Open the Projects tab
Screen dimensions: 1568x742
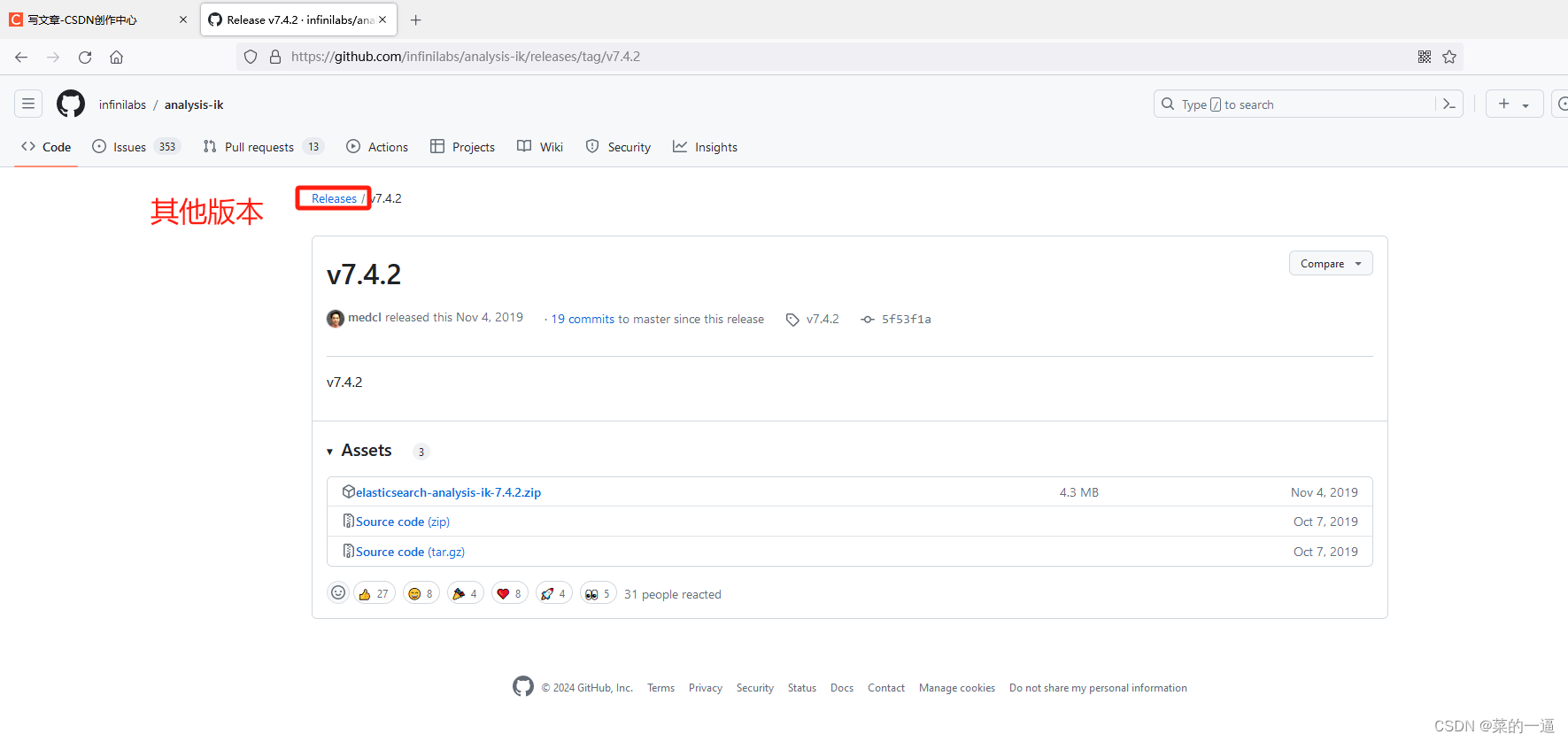(462, 147)
